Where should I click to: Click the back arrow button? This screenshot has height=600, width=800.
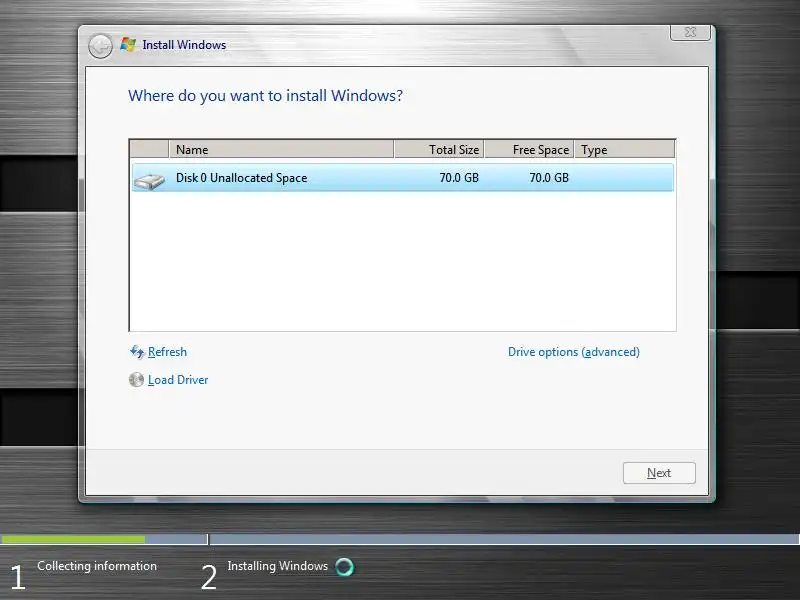[100, 46]
